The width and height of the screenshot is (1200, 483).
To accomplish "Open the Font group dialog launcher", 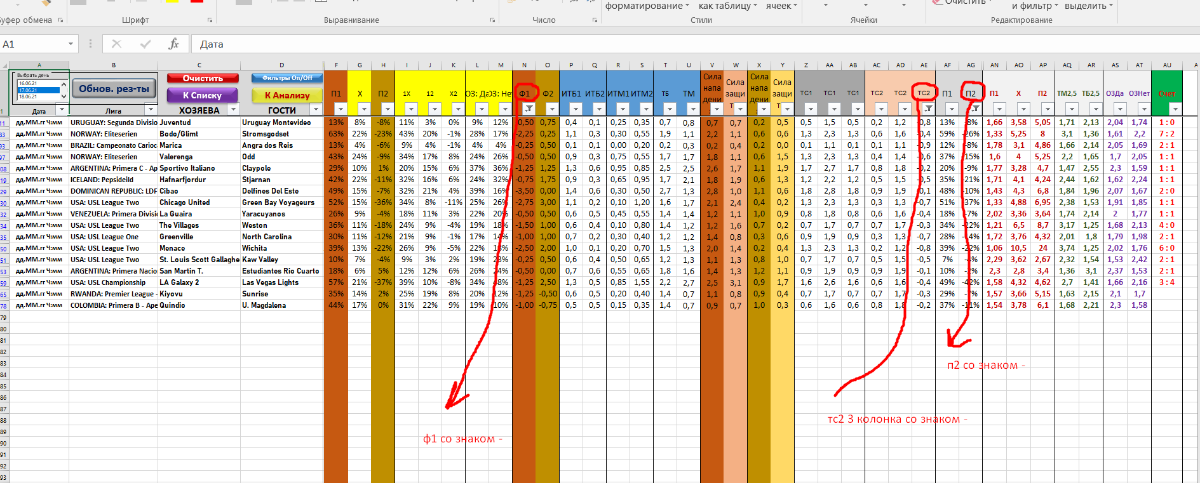I will 213,20.
